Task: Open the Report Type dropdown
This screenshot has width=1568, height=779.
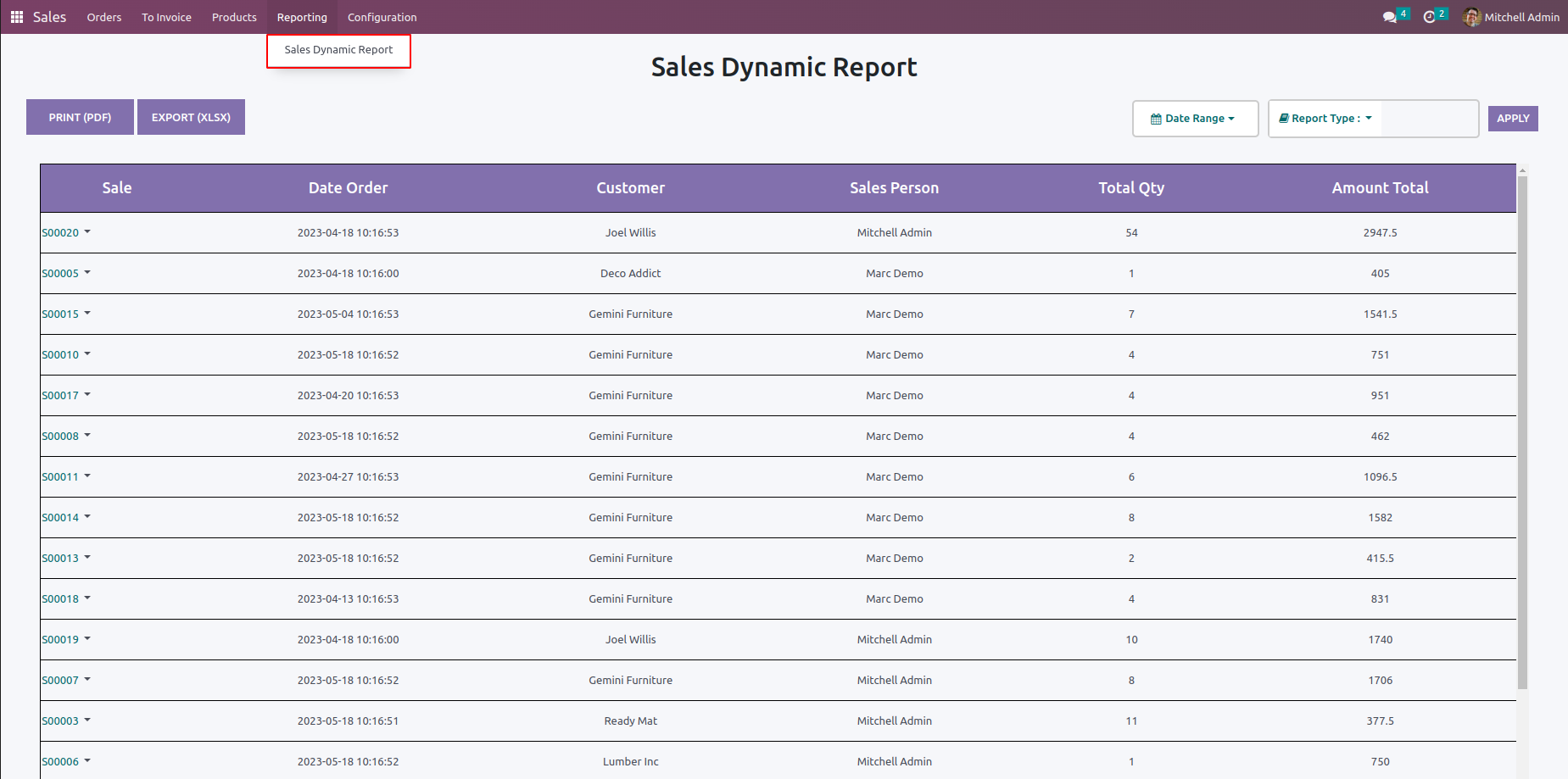Action: (1325, 119)
